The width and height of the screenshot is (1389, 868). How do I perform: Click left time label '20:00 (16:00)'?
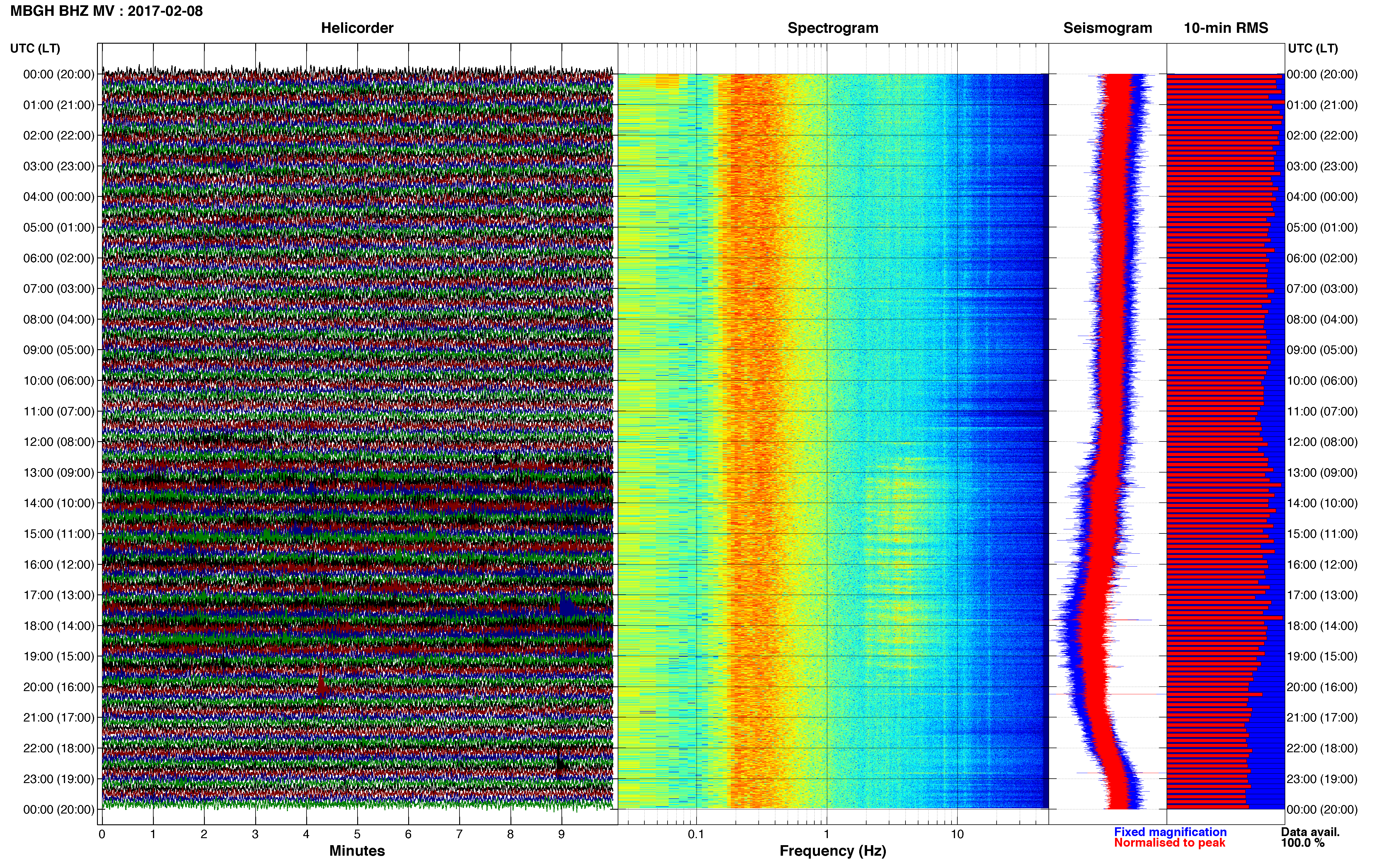59,687
